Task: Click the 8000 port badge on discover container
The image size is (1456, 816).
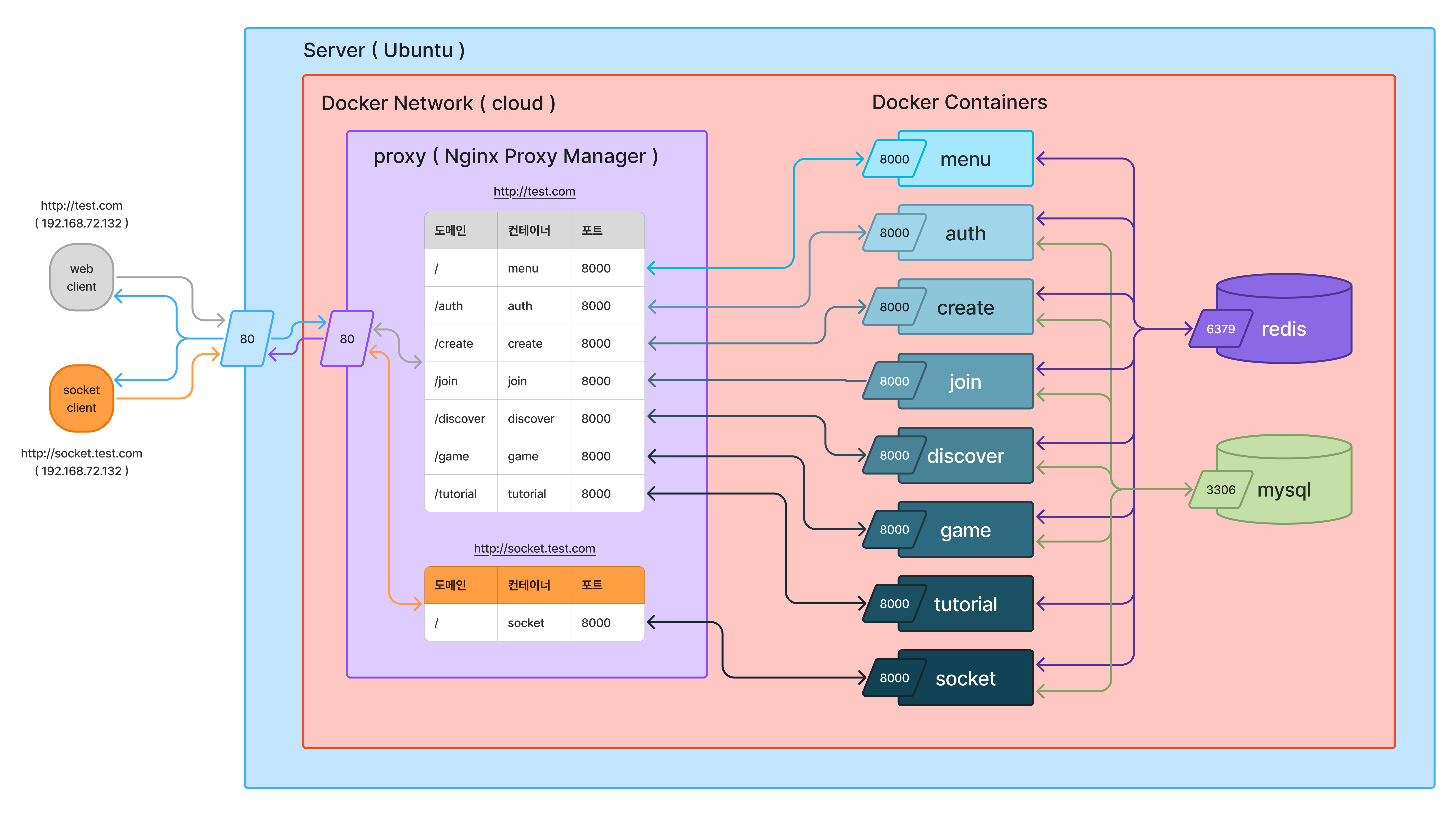Action: click(895, 455)
